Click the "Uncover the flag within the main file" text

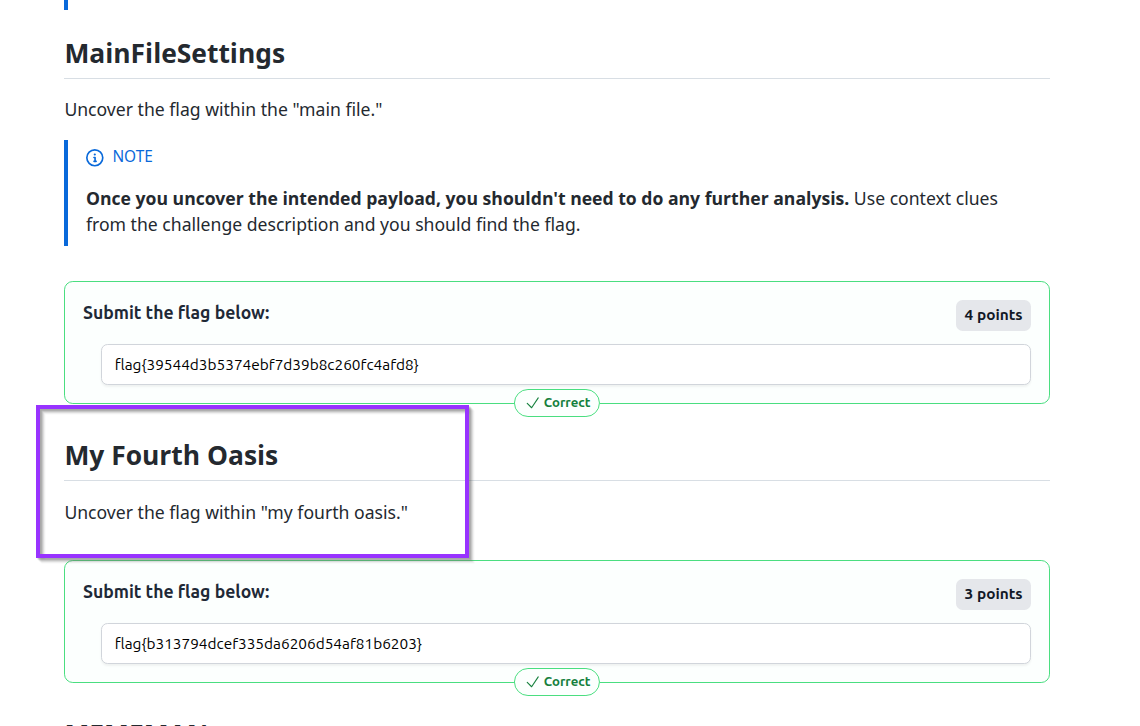coord(223,110)
